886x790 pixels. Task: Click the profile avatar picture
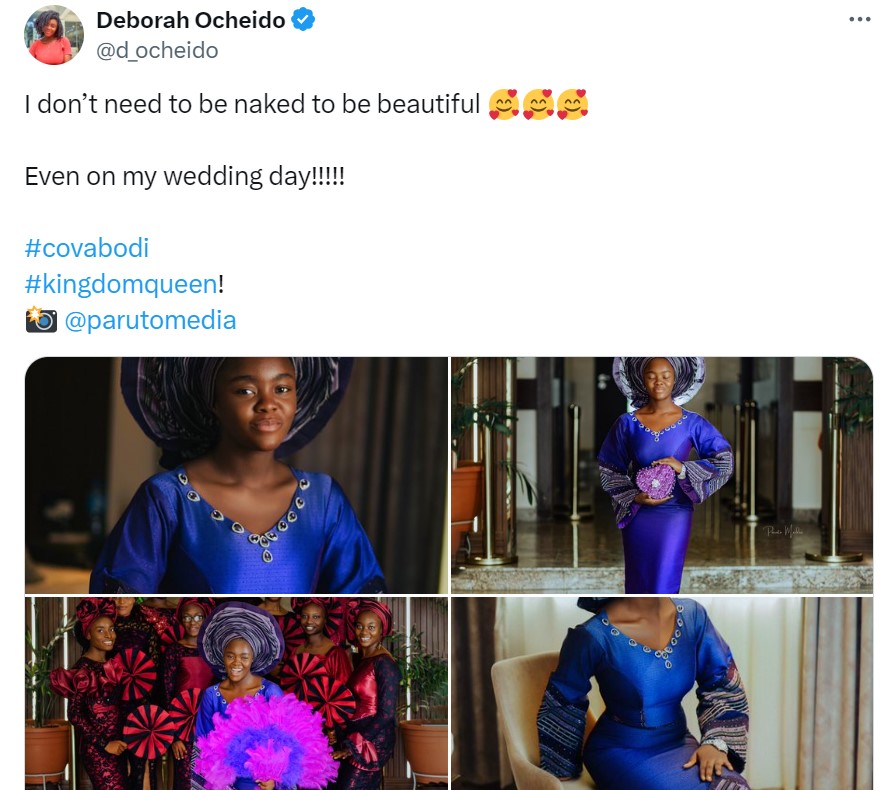pyautogui.click(x=54, y=35)
